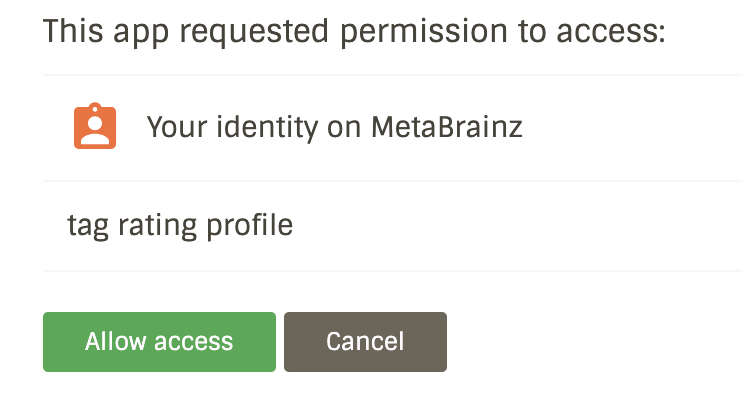Click the Allow access button
The image size is (742, 404).
(159, 342)
